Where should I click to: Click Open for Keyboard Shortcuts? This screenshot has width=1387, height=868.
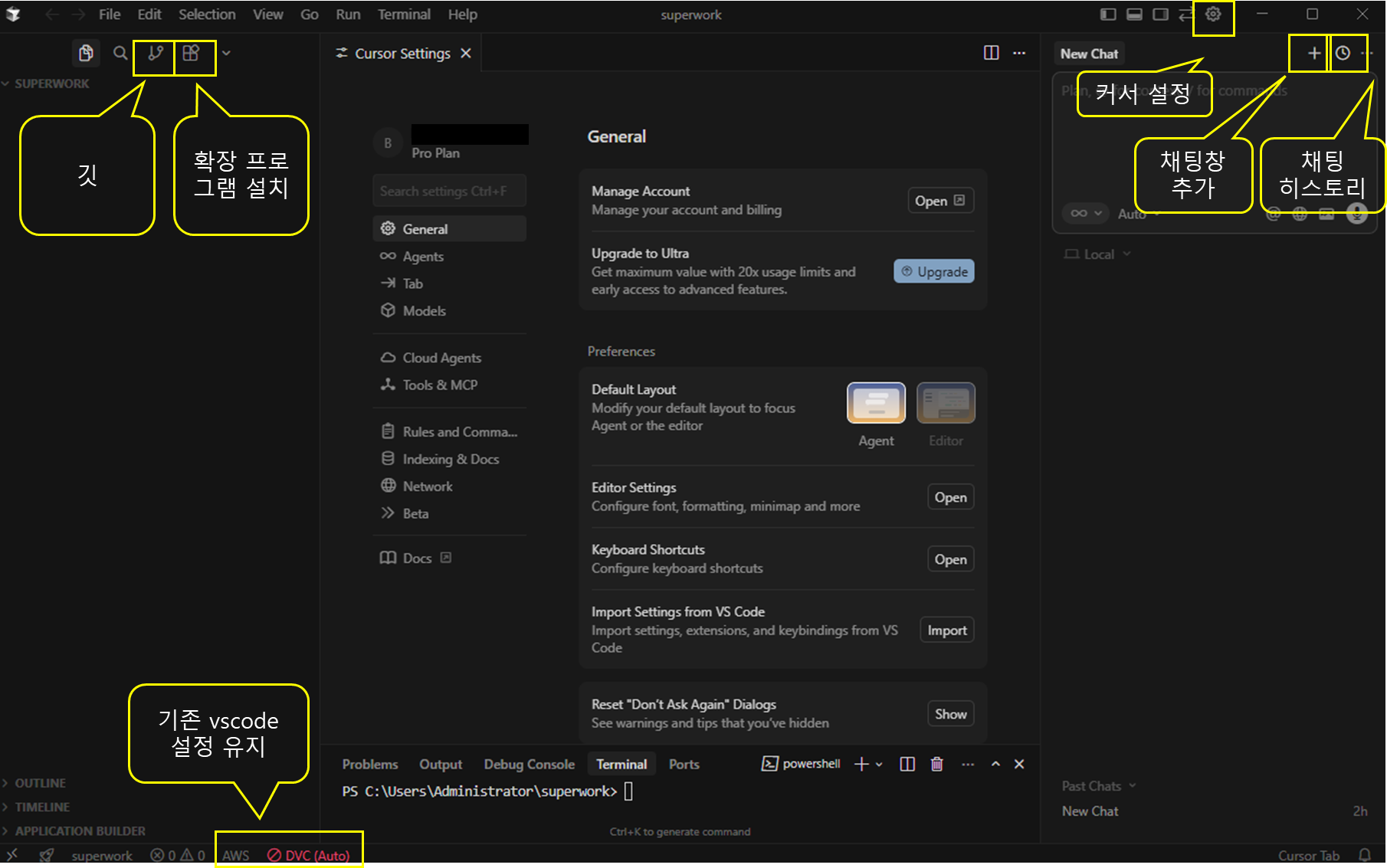click(x=950, y=559)
